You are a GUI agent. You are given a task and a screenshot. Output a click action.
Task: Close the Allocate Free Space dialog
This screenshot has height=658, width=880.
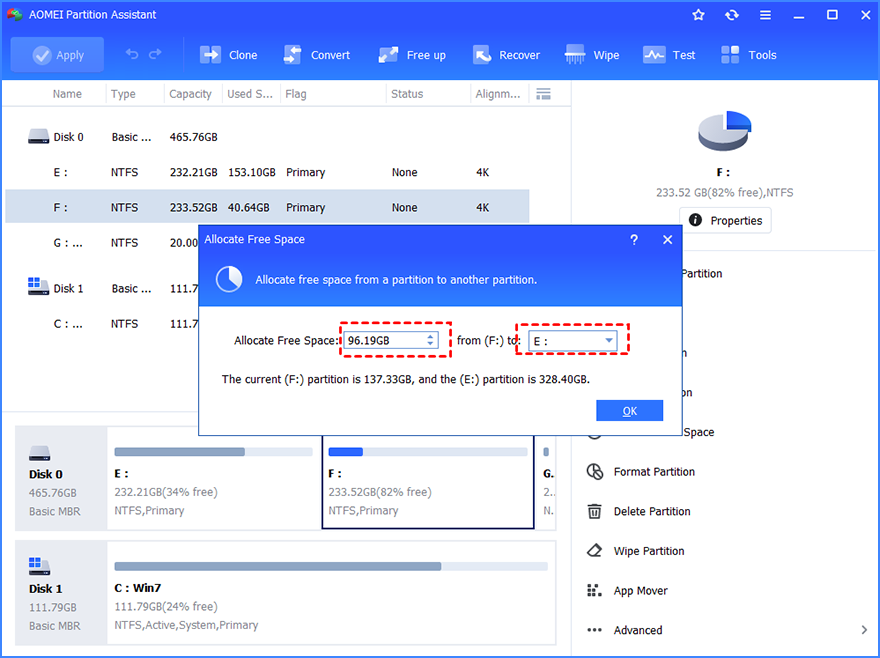pos(667,240)
